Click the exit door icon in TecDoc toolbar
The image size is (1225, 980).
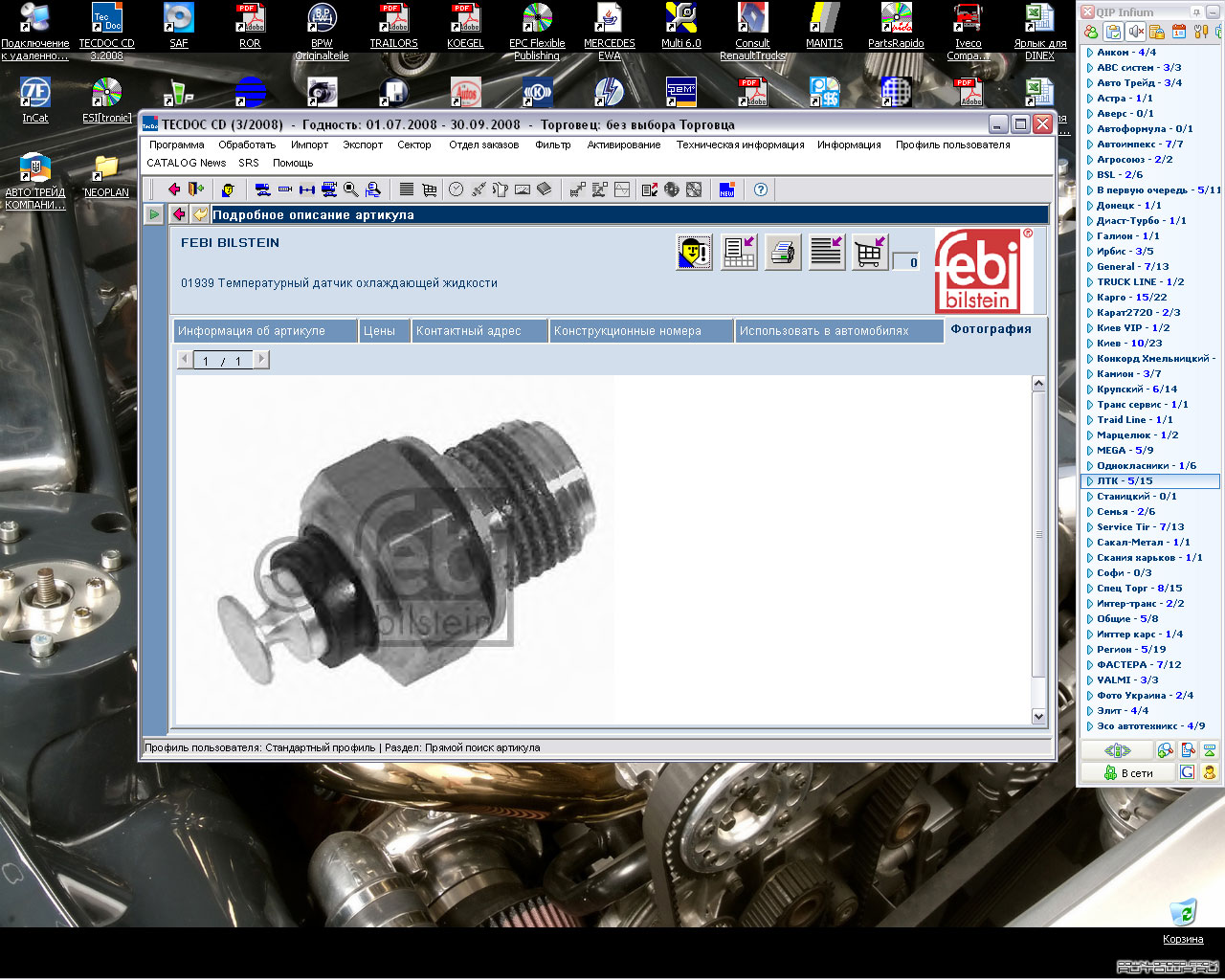click(x=196, y=189)
